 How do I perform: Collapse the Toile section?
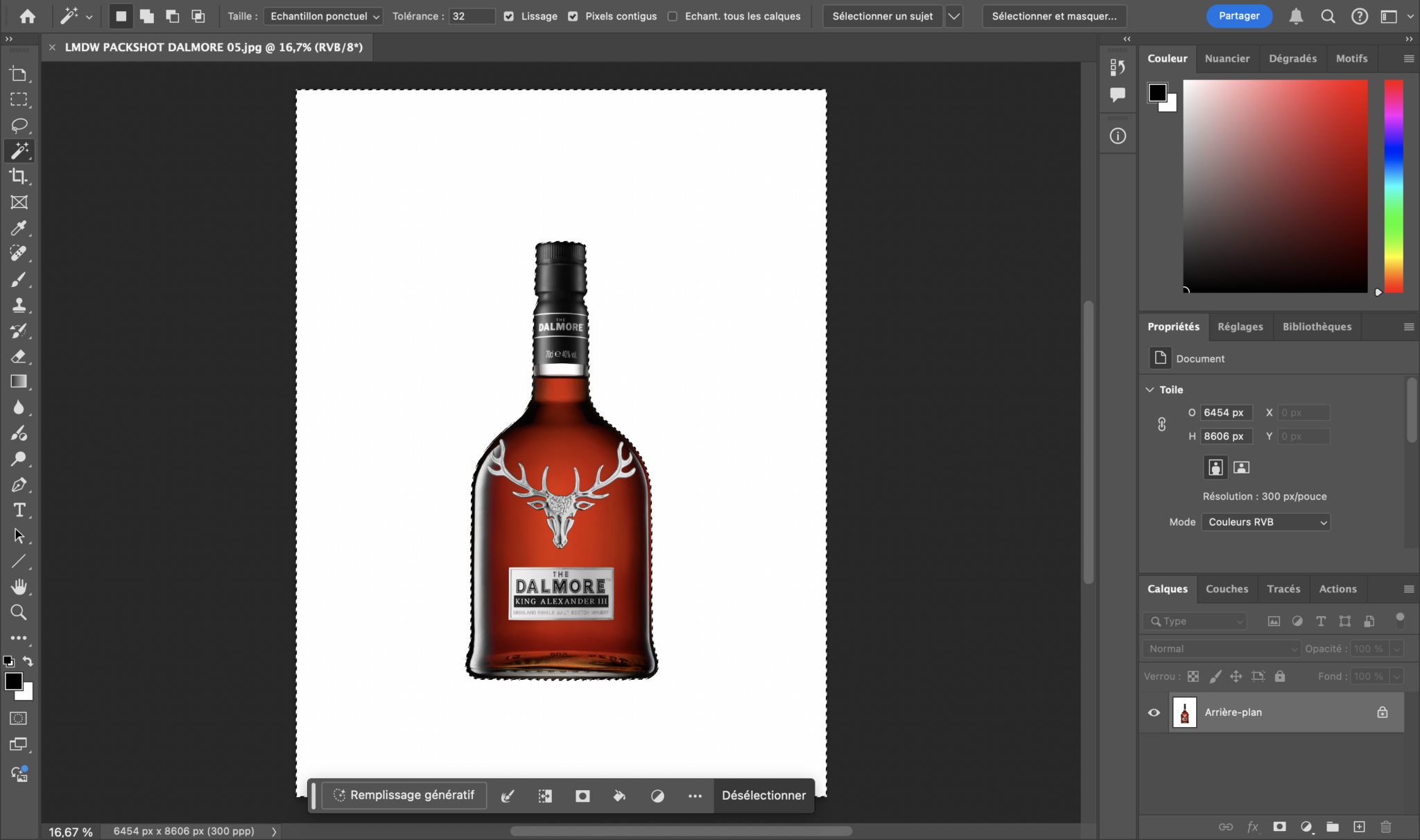1150,390
